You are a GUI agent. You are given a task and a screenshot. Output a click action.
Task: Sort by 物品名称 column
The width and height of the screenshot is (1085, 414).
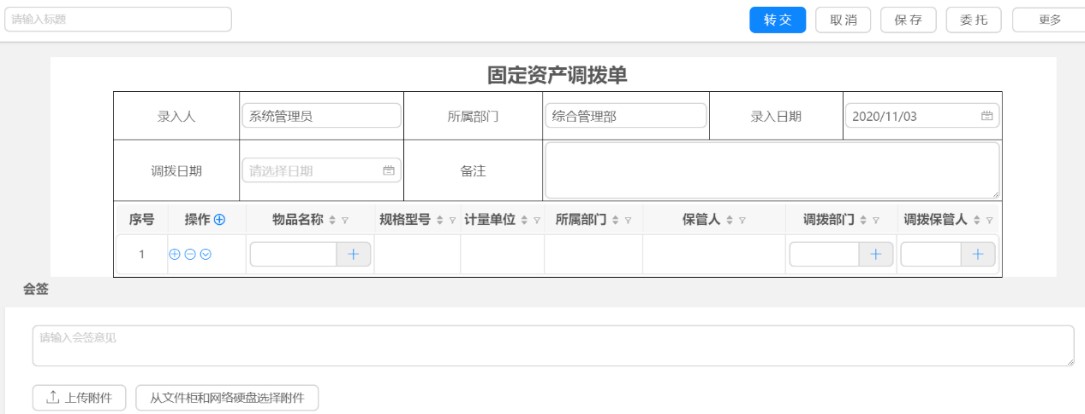tap(331, 220)
